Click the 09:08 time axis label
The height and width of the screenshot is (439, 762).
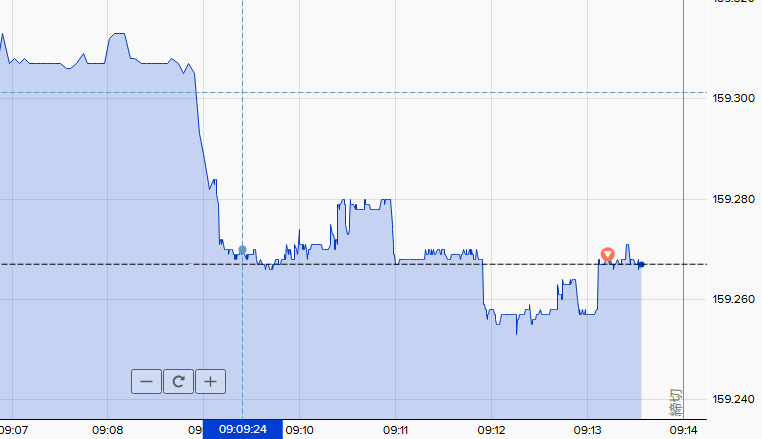107,430
